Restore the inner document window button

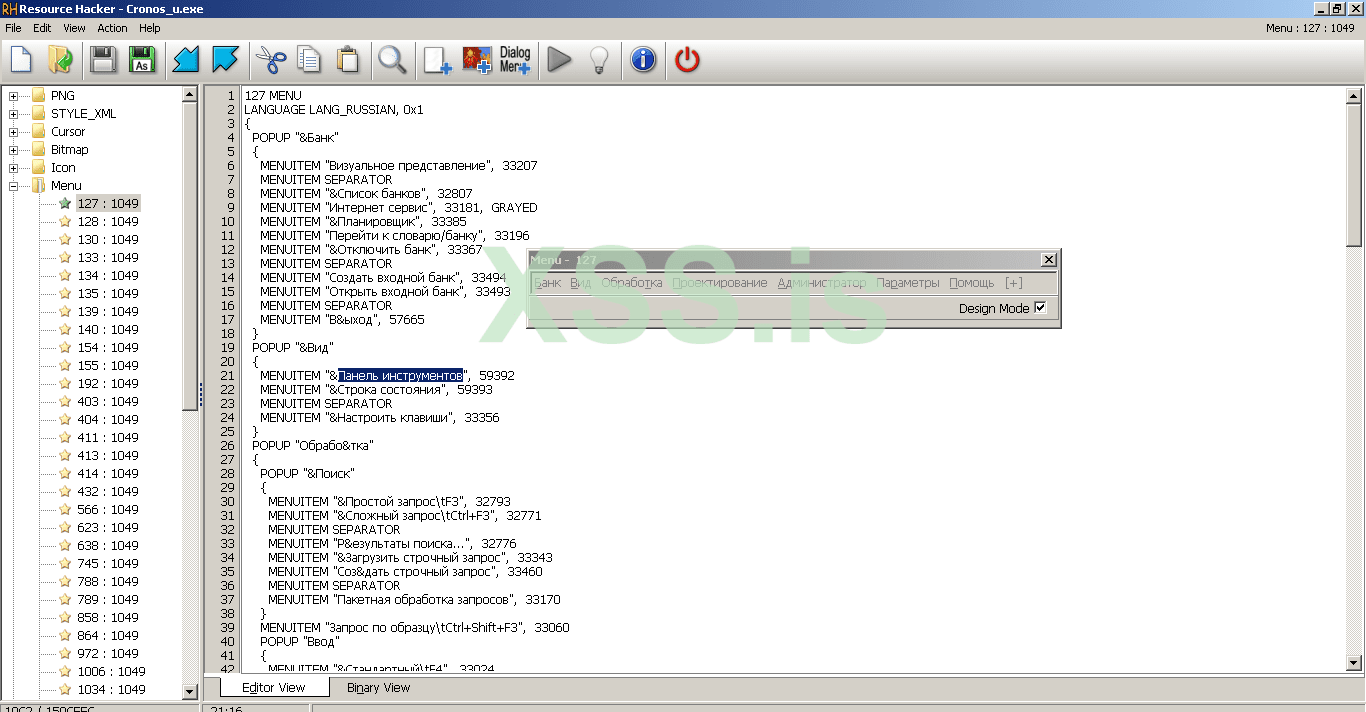[x=1337, y=7]
